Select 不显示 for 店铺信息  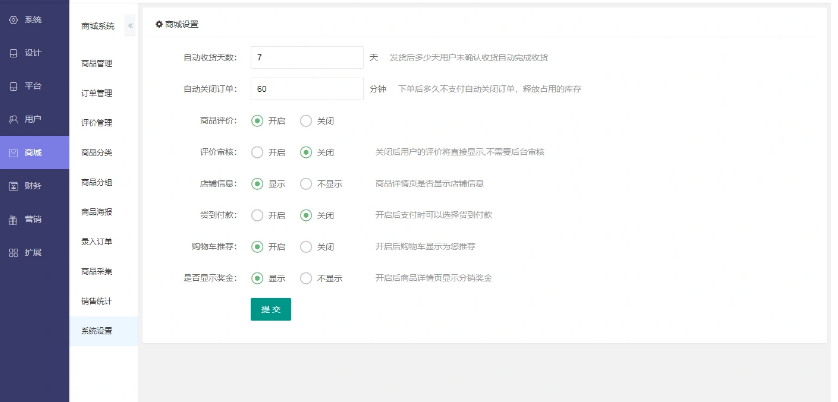point(306,184)
